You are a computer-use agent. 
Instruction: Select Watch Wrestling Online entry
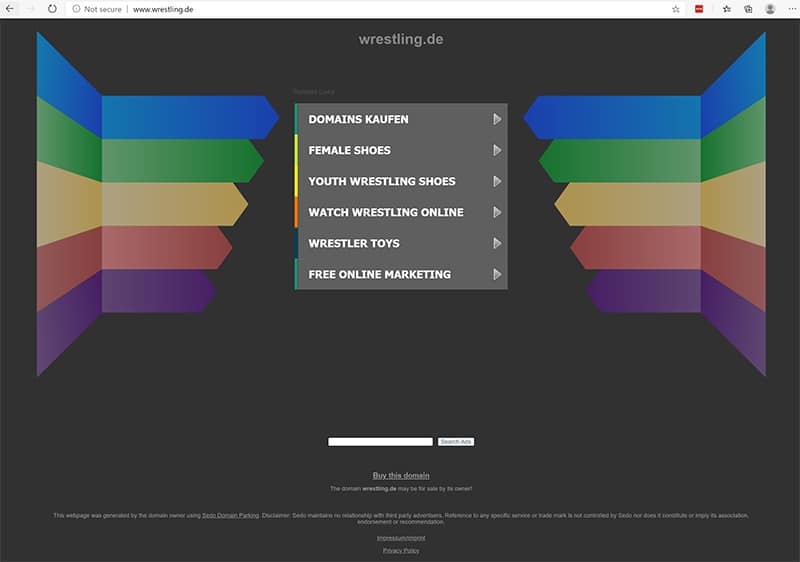(x=385, y=212)
